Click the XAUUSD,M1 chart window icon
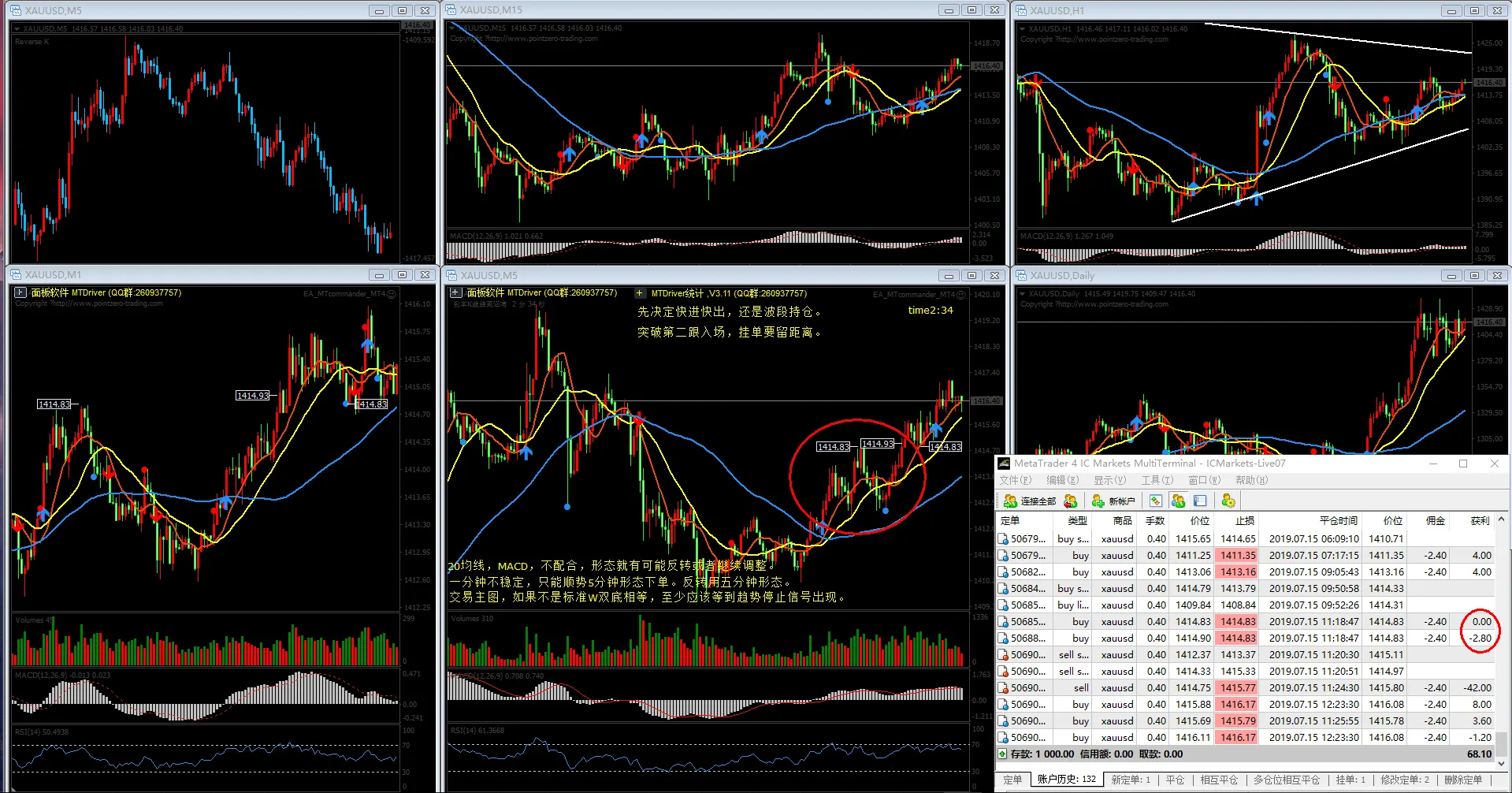Image resolution: width=1512 pixels, height=793 pixels. (16, 275)
